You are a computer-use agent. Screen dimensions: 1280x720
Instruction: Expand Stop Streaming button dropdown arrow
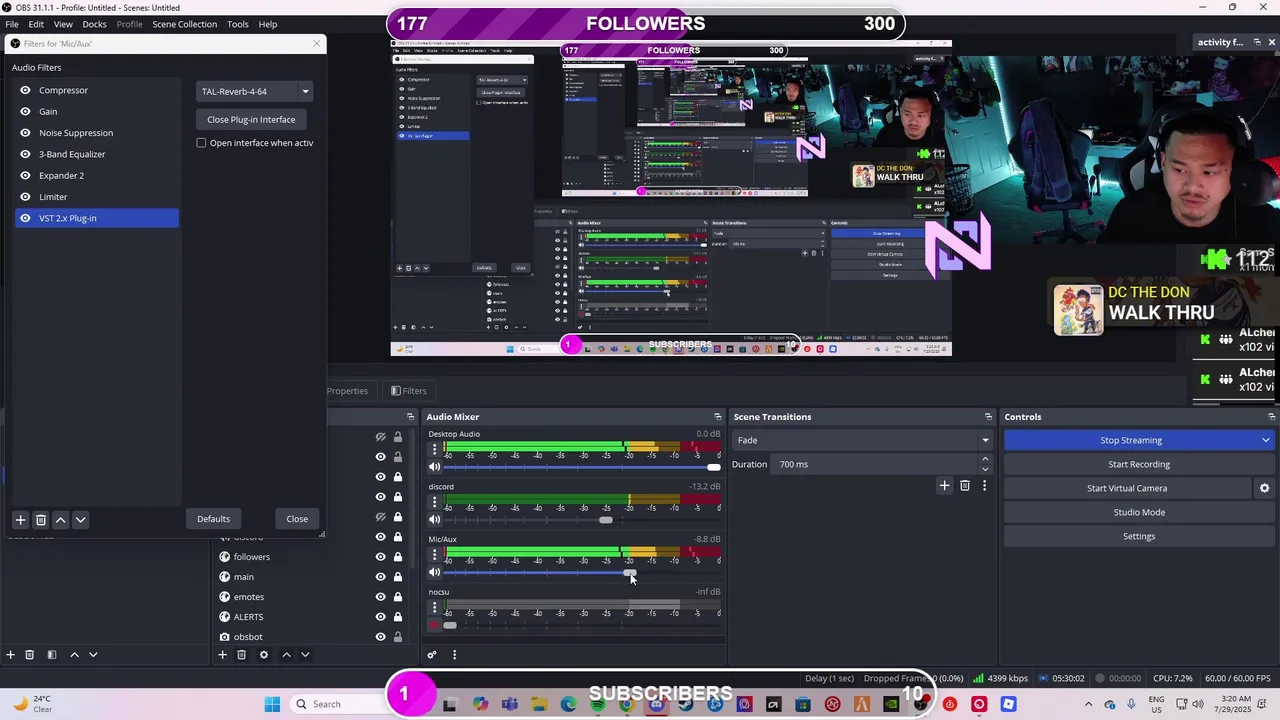point(1265,440)
